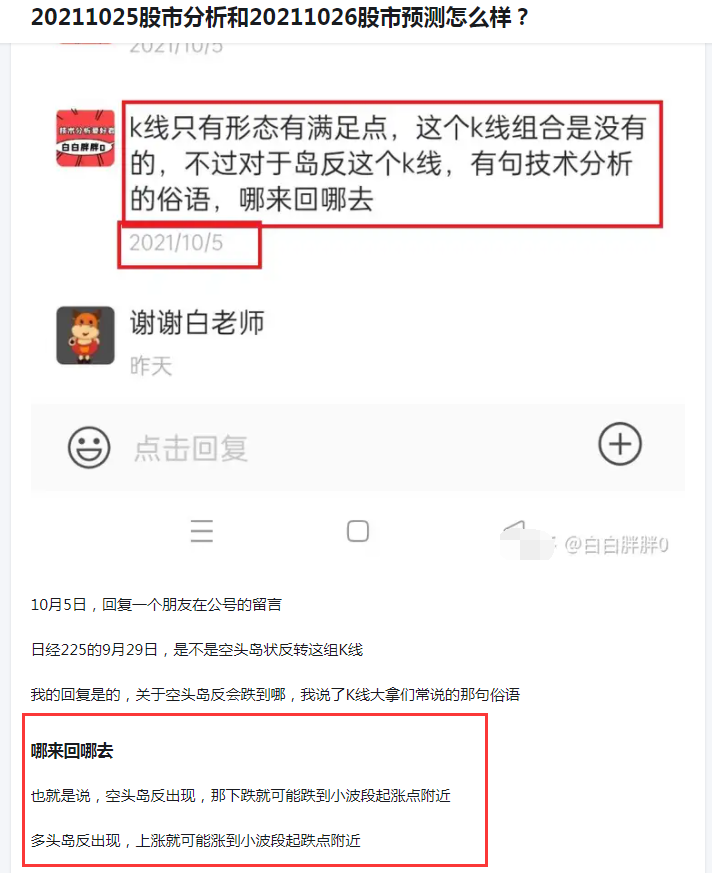This screenshot has width=712, height=873.
Task: Click the line starting 10月5日，回复一个朋友
Action: pos(156,605)
